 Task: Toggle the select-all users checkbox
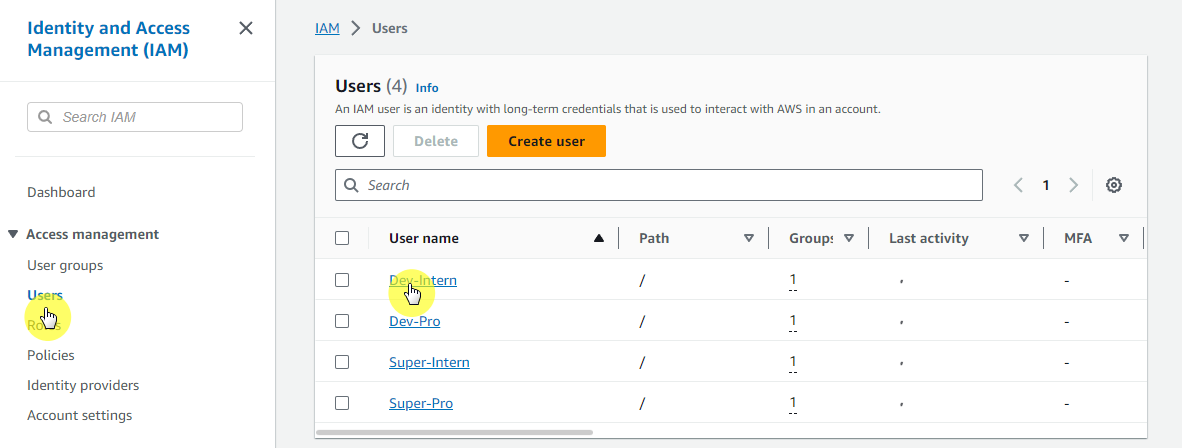(342, 238)
